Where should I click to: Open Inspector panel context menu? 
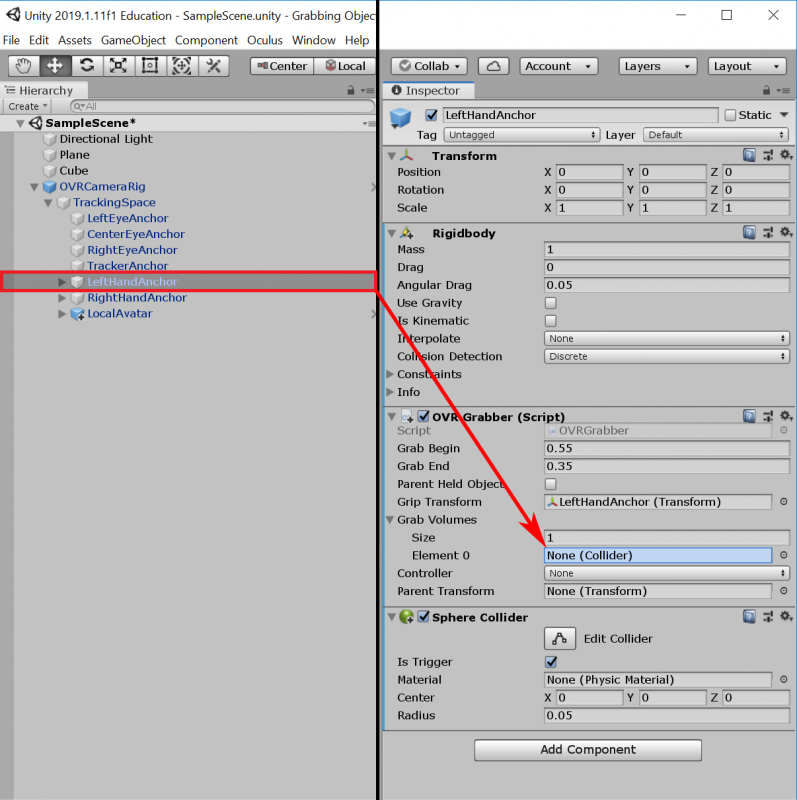pos(783,90)
